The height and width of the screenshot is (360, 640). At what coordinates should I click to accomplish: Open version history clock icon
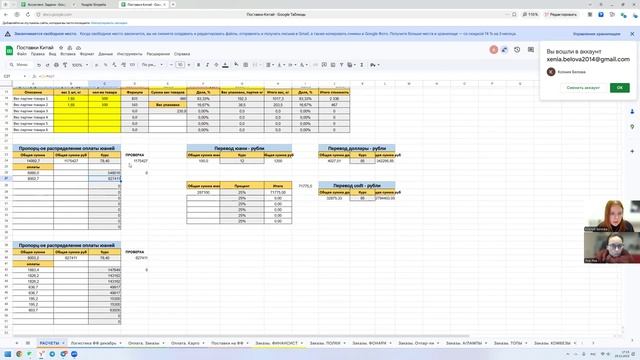[517, 50]
